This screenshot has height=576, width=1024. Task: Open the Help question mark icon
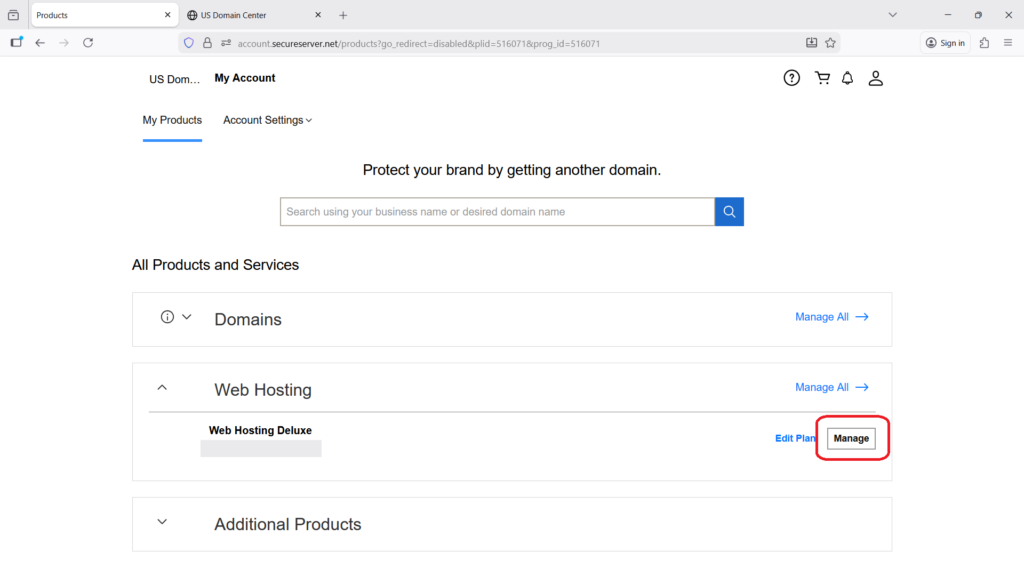tap(792, 78)
